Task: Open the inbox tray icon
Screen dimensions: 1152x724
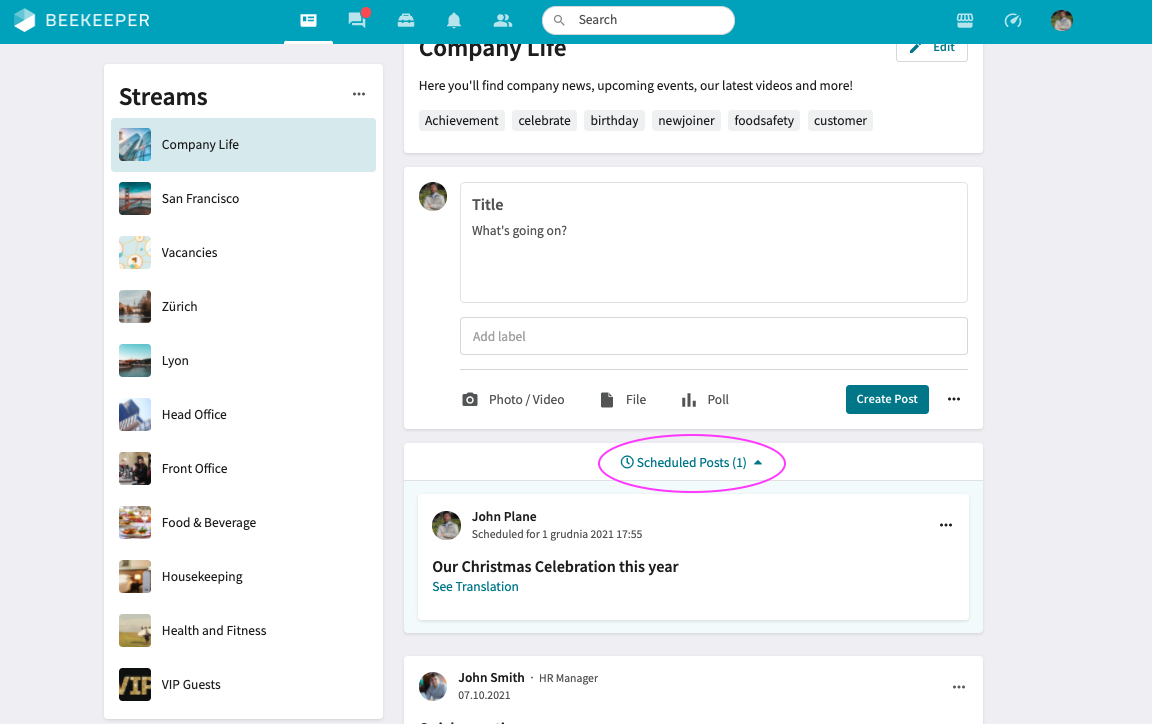Action: 405,20
